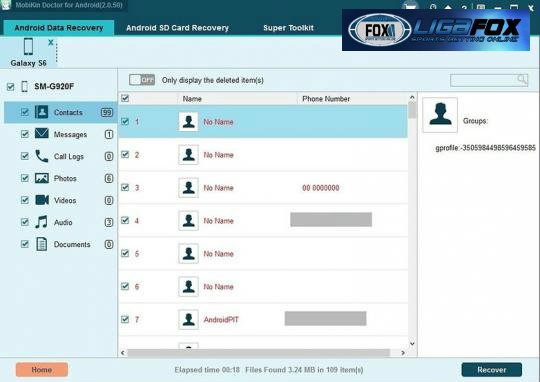Select the Call Logs phone icon
The height and width of the screenshot is (382, 540).
(42, 156)
